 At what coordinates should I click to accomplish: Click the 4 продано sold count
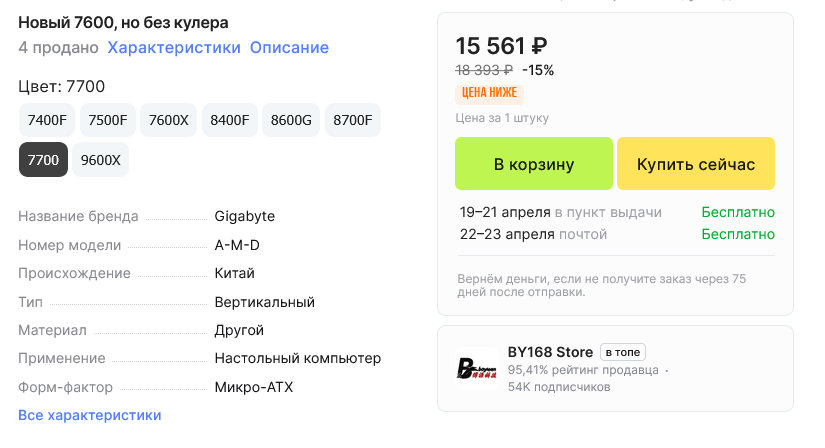click(x=58, y=48)
